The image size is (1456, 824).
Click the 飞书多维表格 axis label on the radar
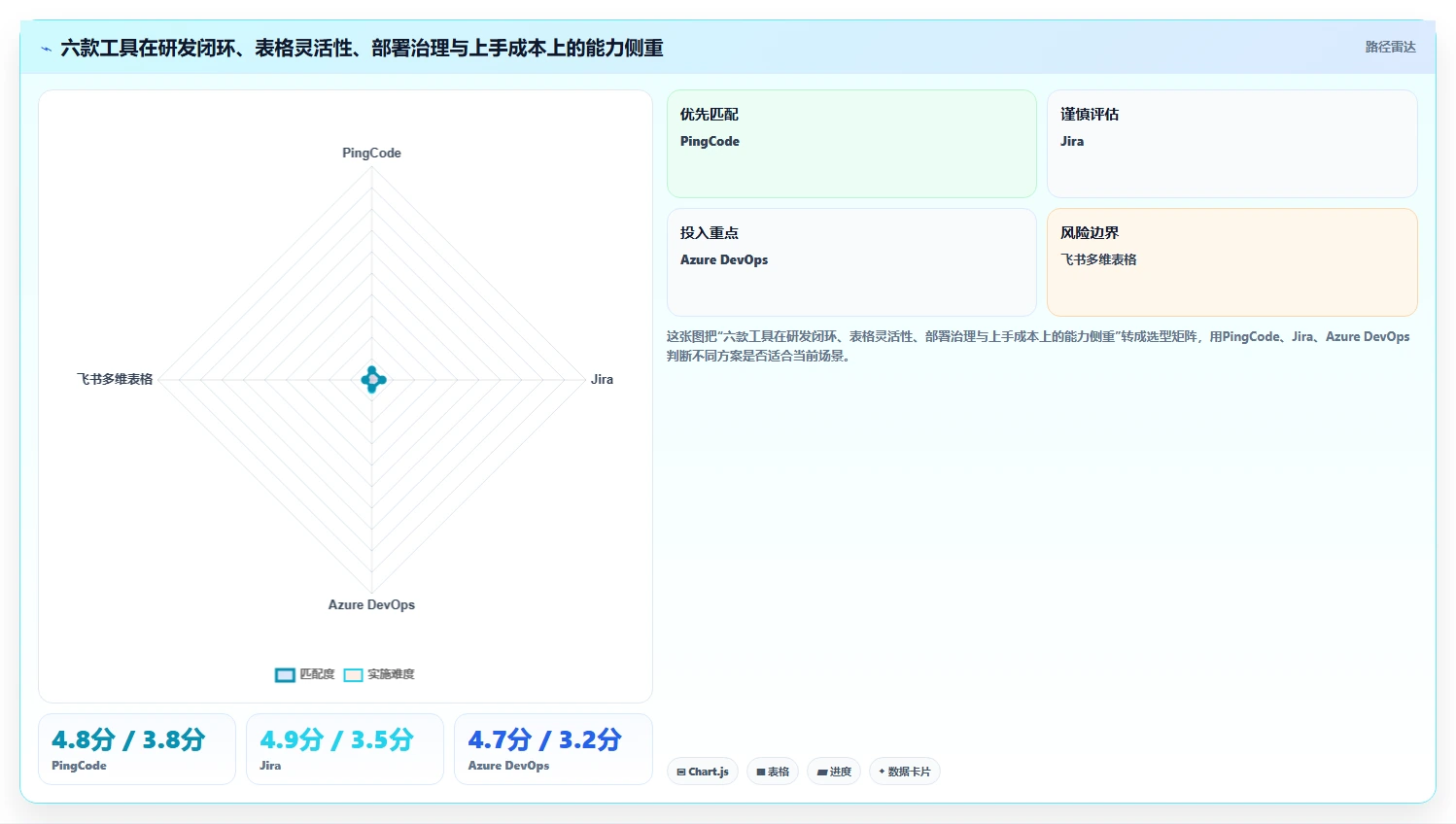coord(115,379)
